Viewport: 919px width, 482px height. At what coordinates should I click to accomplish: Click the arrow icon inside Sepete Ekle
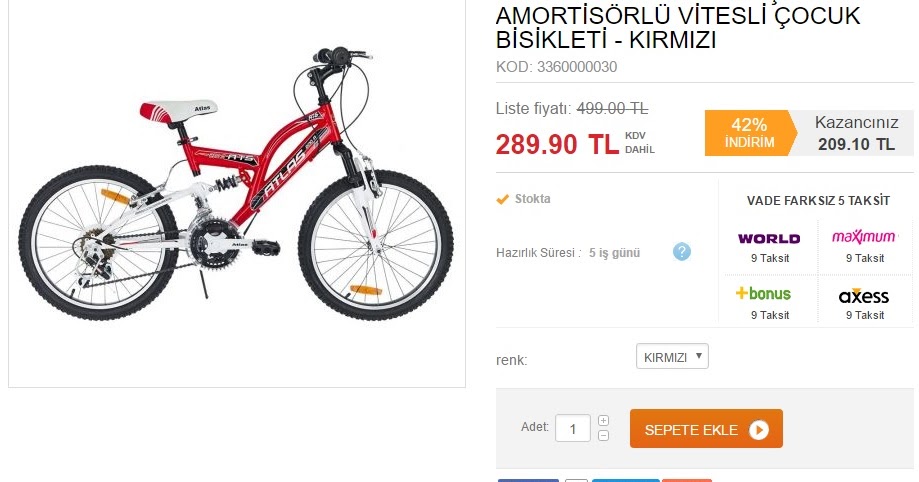(758, 430)
